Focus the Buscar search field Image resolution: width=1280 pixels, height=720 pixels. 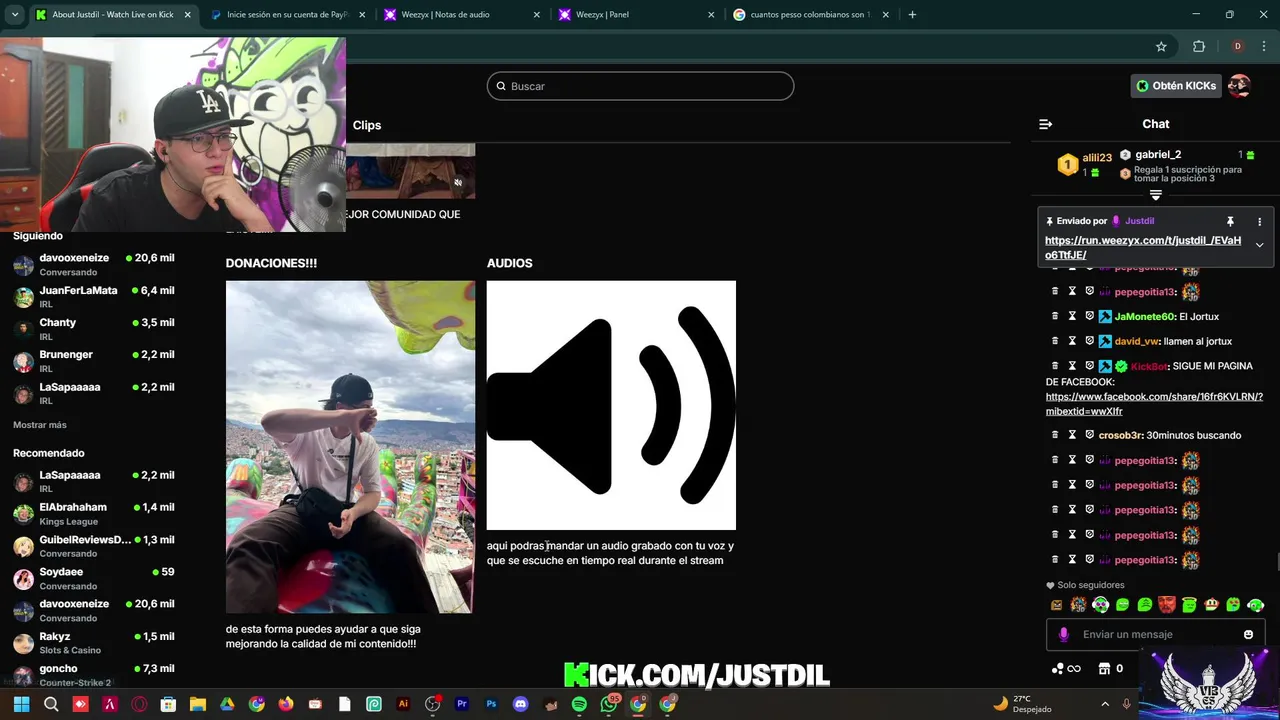(x=640, y=86)
